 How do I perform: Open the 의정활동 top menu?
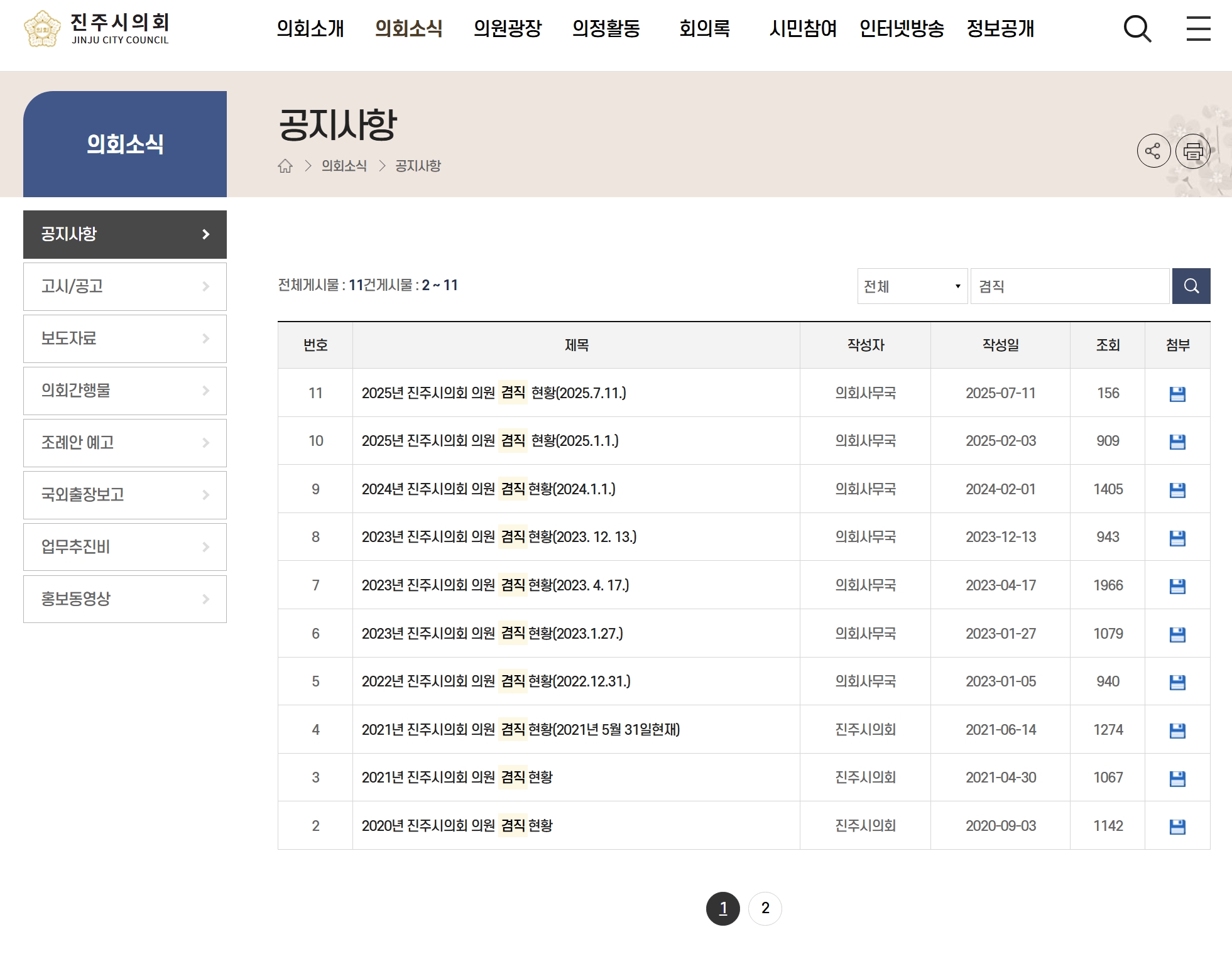pos(606,29)
